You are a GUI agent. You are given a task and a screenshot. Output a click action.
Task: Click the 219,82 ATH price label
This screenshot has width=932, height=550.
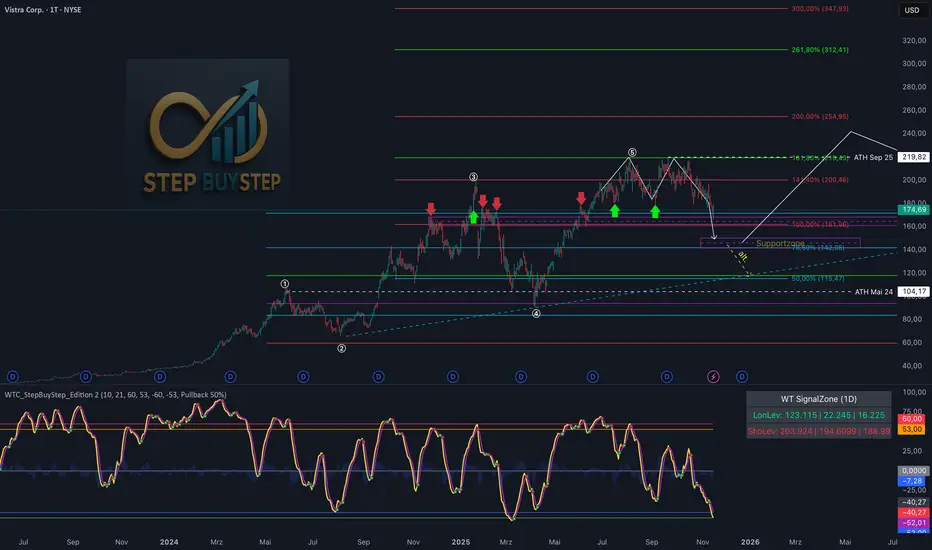click(913, 157)
